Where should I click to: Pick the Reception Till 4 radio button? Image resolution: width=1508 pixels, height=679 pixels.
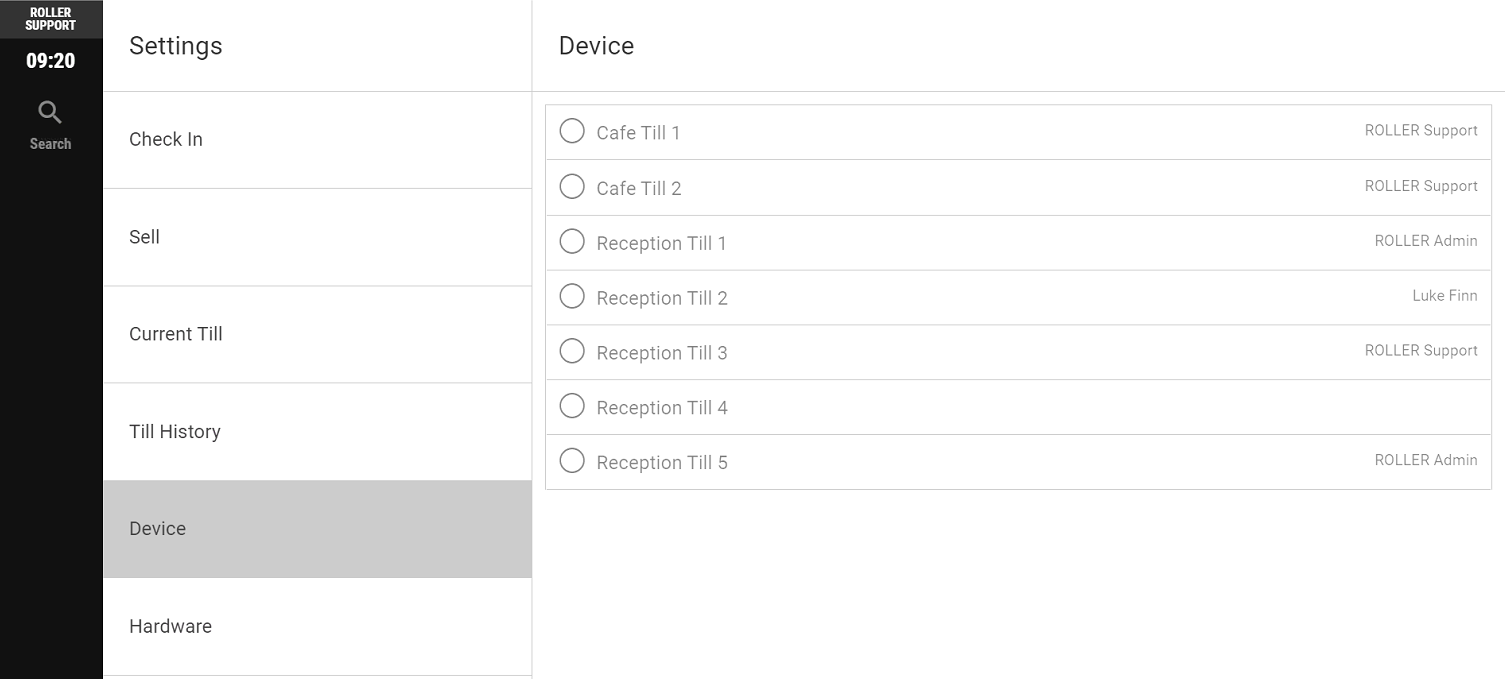572,406
